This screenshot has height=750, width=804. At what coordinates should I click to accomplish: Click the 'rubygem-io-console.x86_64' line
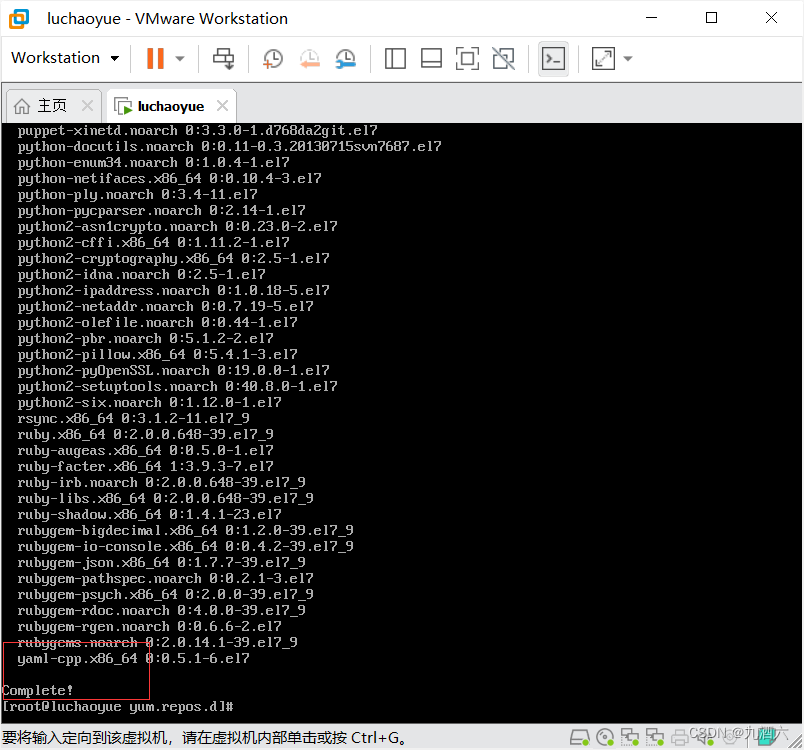[x=186, y=546]
